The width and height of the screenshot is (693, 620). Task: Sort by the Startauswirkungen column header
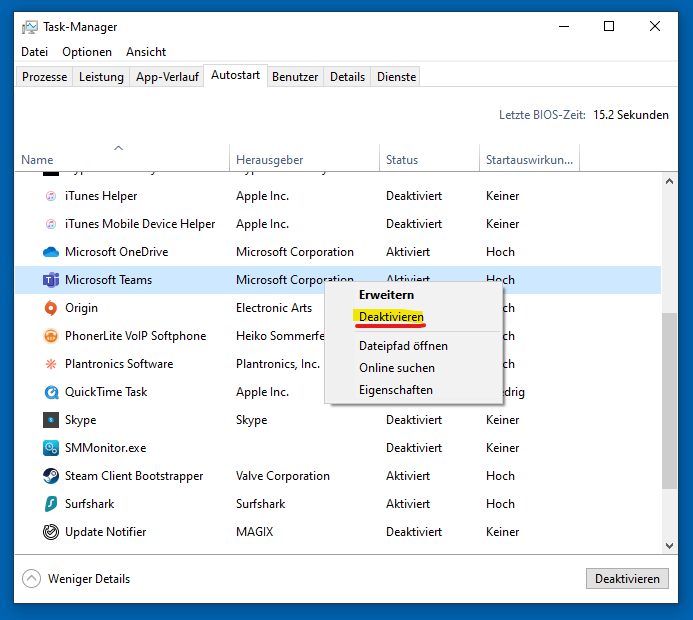(529, 157)
